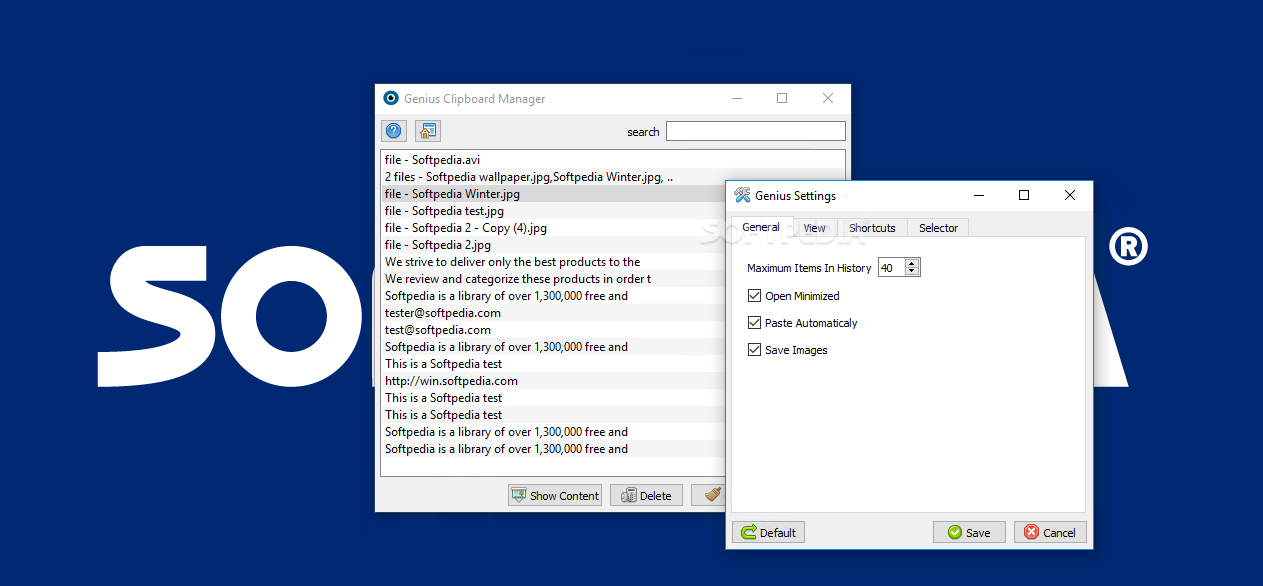
Task: Select the Selector tab
Action: click(x=938, y=228)
